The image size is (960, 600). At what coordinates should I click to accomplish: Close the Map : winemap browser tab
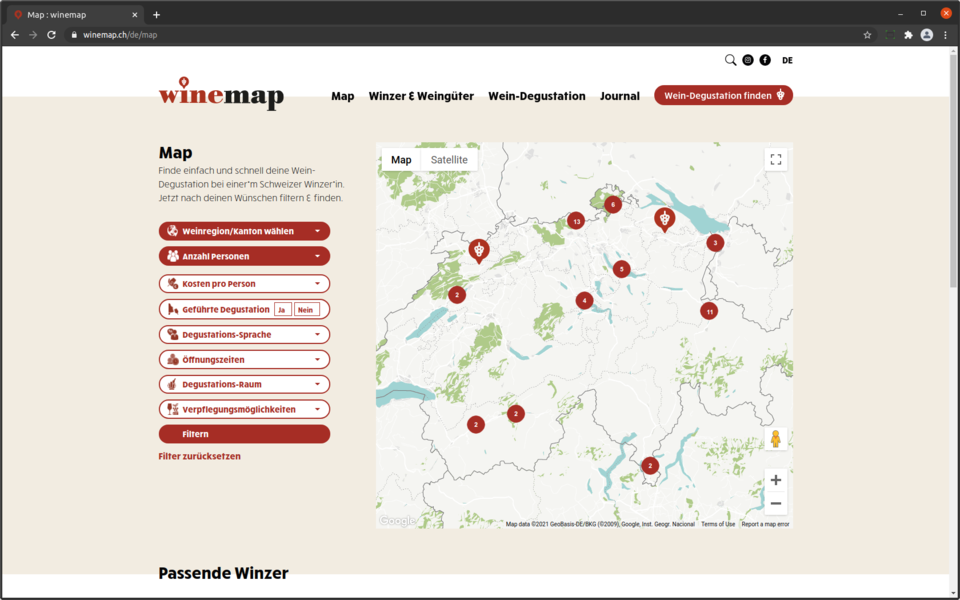pos(135,15)
